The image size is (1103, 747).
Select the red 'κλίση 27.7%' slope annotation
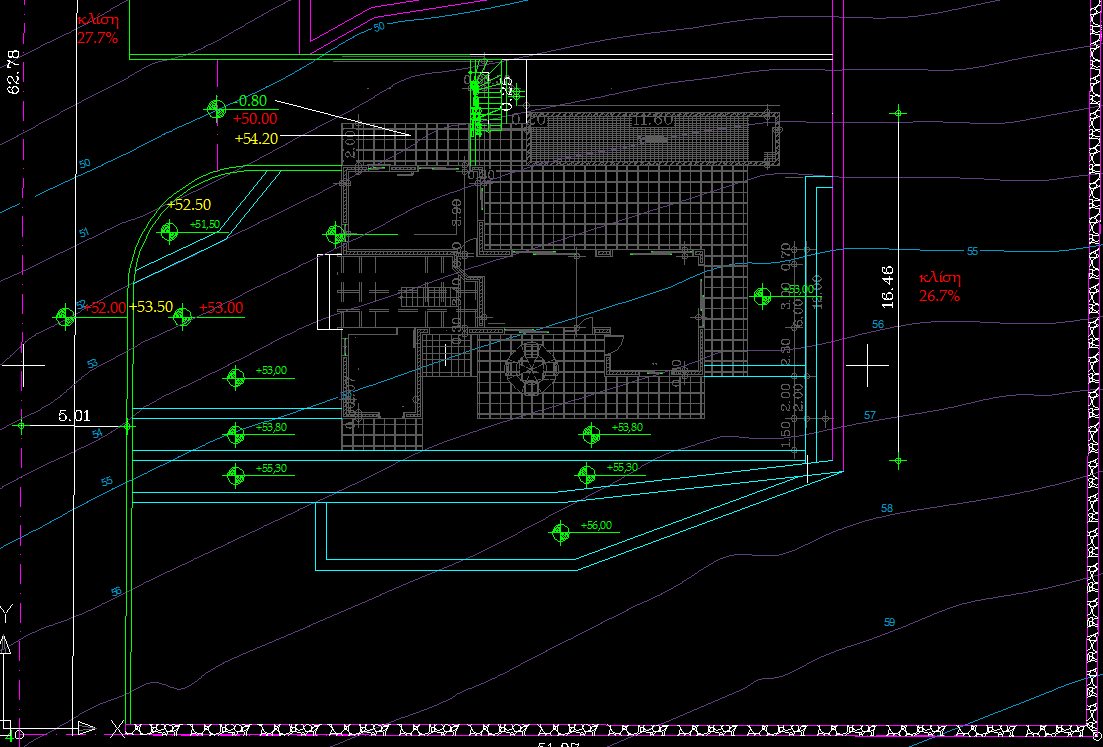98,29
